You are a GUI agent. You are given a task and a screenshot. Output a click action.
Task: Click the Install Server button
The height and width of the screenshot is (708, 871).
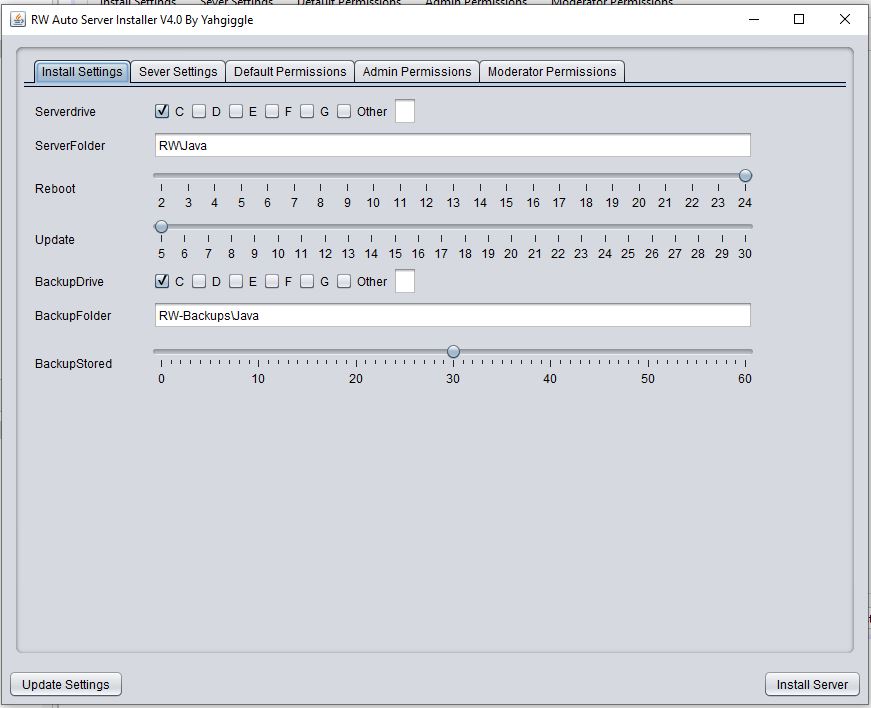coord(811,685)
